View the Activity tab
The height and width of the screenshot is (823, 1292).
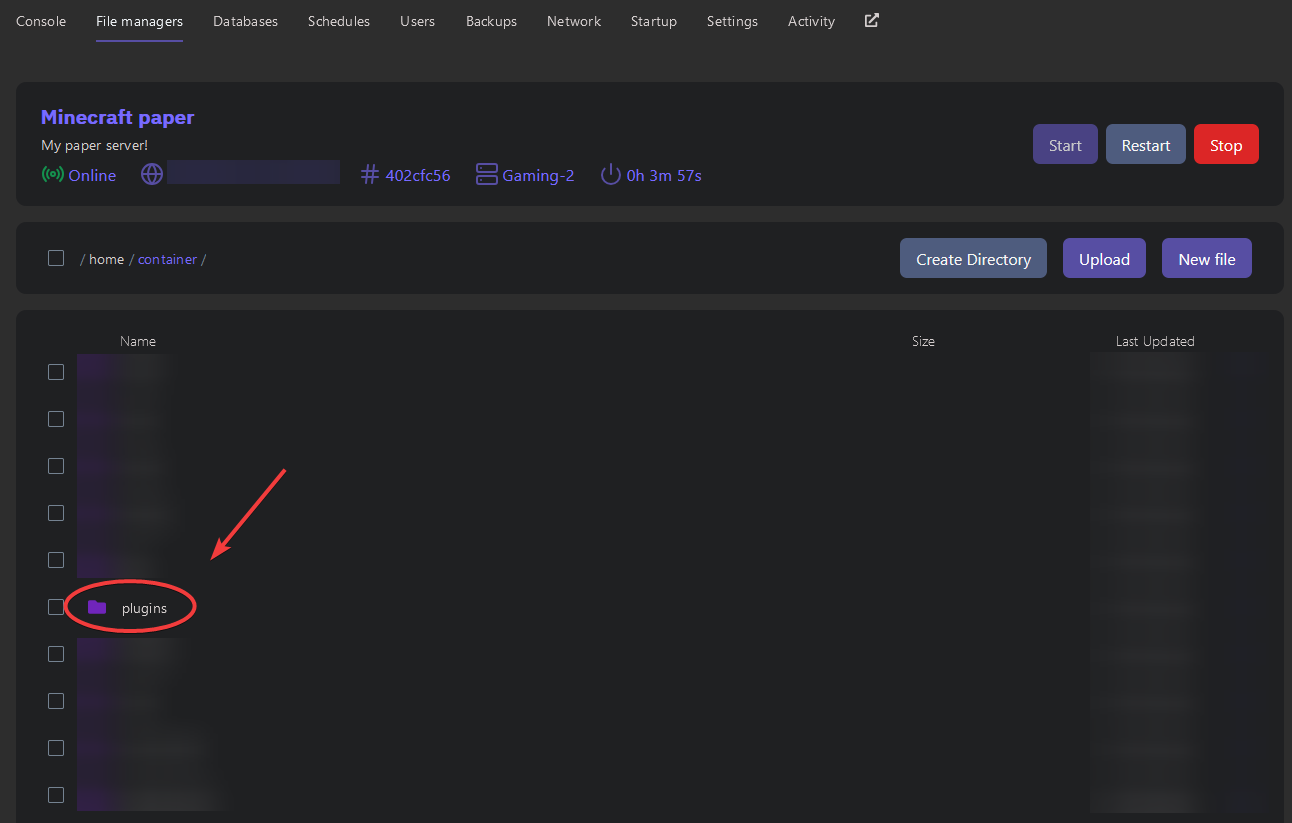click(x=811, y=21)
